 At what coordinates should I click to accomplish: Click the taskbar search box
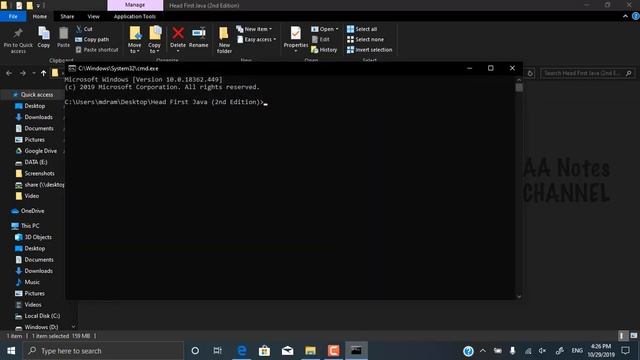click(x=103, y=351)
